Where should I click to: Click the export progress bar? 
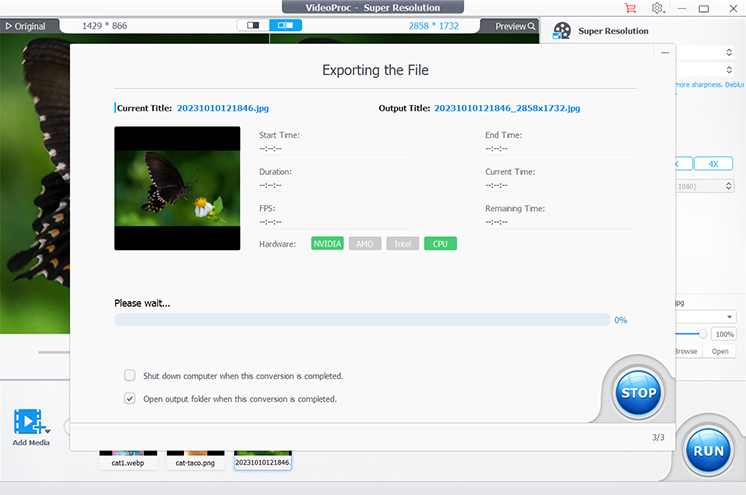pyautogui.click(x=362, y=319)
